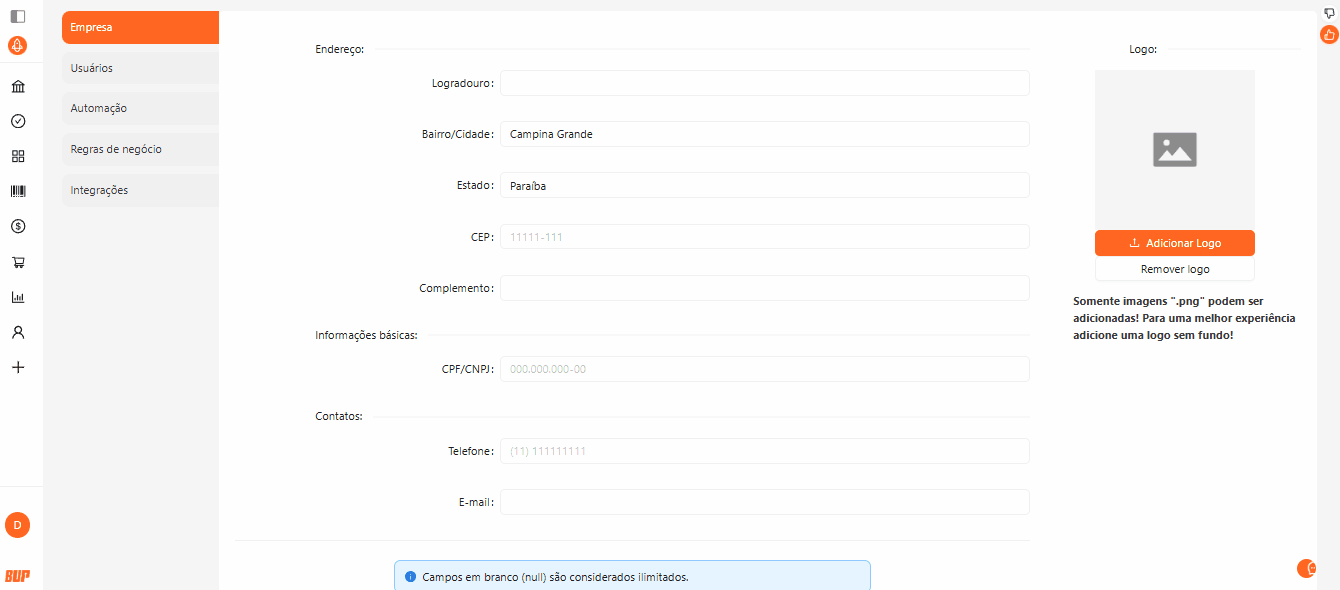Click the Remover logo button
Screen dimensions: 1340x590
click(x=1174, y=269)
